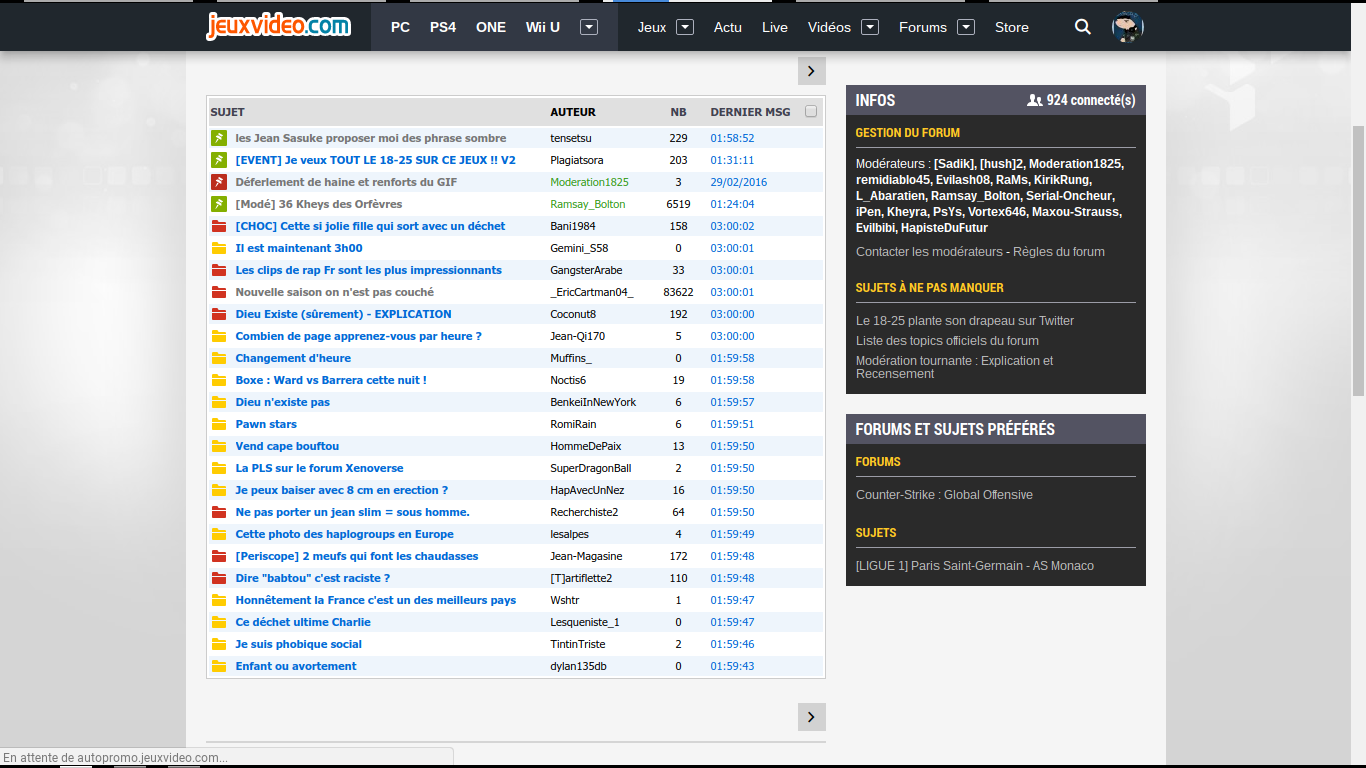Open topic Je suis phobique social

click(x=299, y=644)
